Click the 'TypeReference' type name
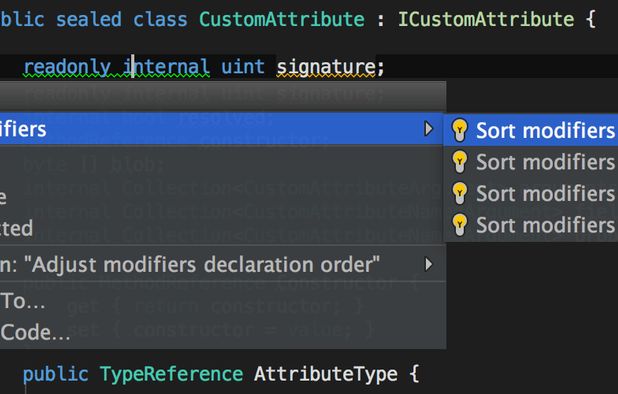This screenshot has height=394, width=618. click(171, 374)
